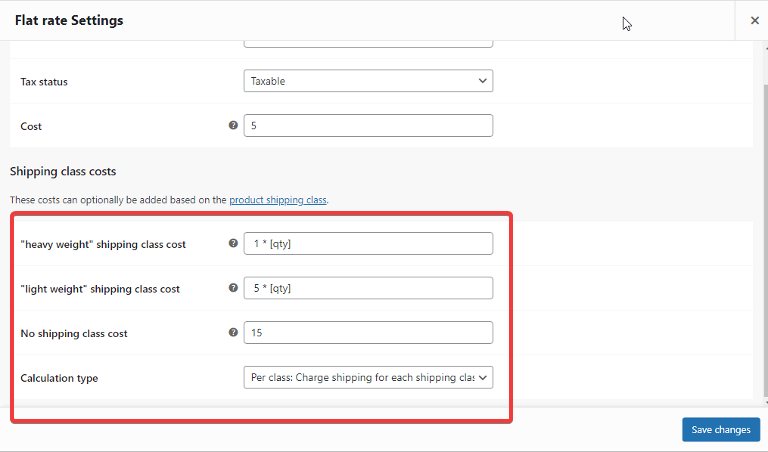This screenshot has height=452, width=768.
Task: Click the help icon beside the Cost field
Action: (233, 125)
